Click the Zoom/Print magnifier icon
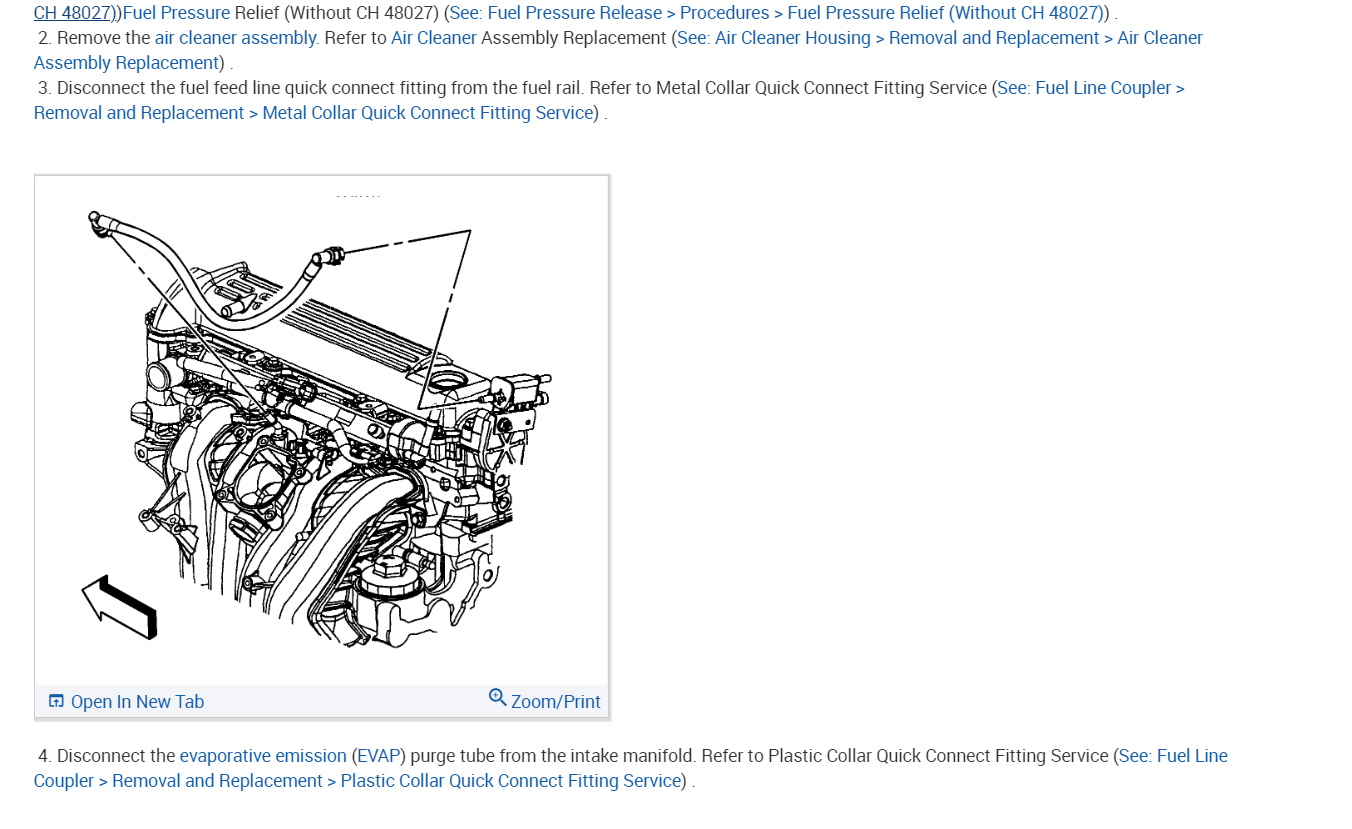This screenshot has height=829, width=1352. (497, 697)
